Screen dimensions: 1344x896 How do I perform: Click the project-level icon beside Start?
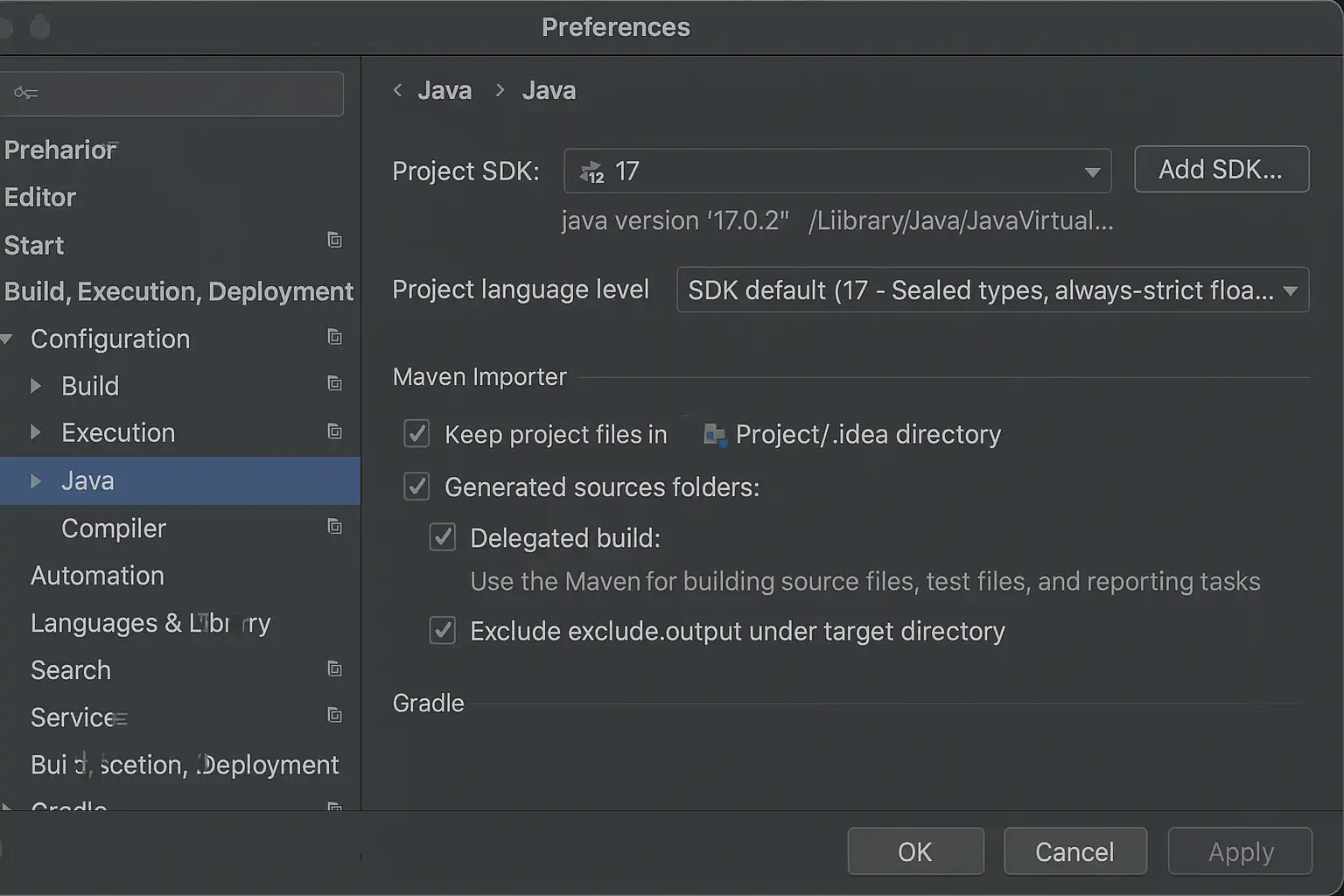click(334, 240)
